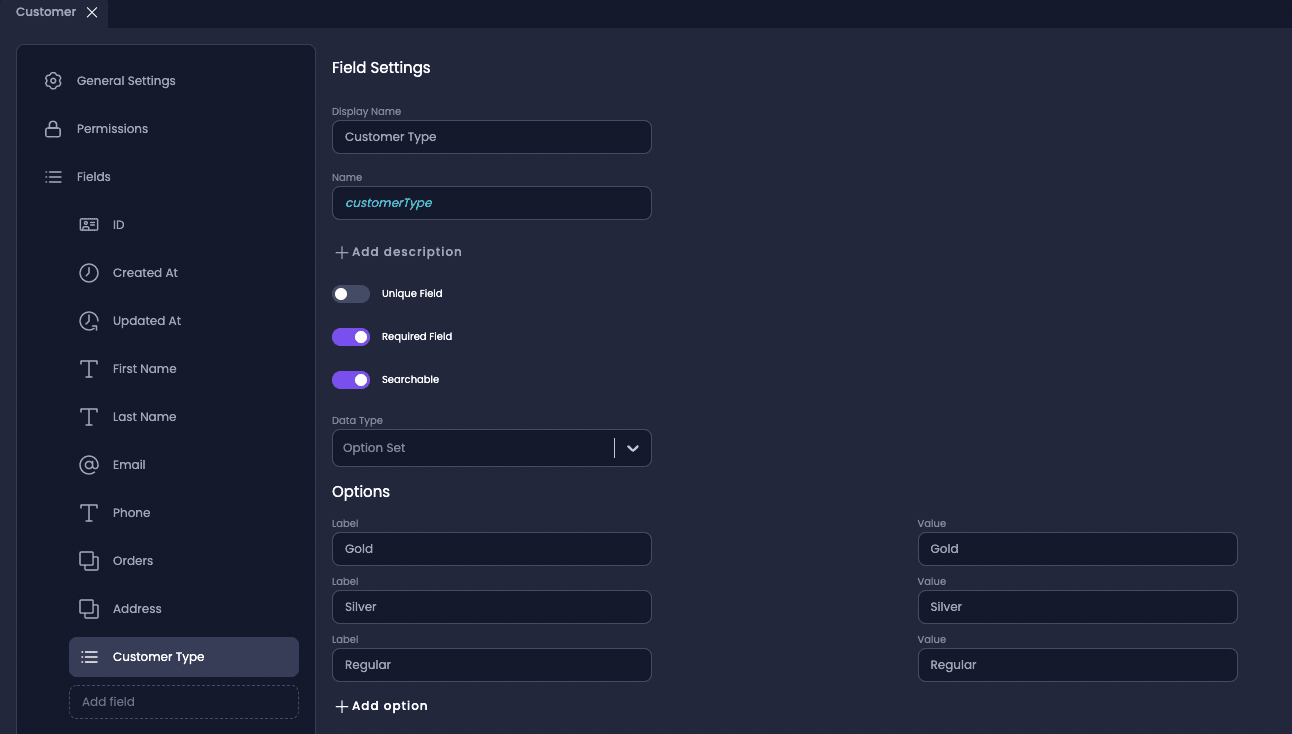Click the ID card icon
The image size is (1292, 734).
coord(89,225)
